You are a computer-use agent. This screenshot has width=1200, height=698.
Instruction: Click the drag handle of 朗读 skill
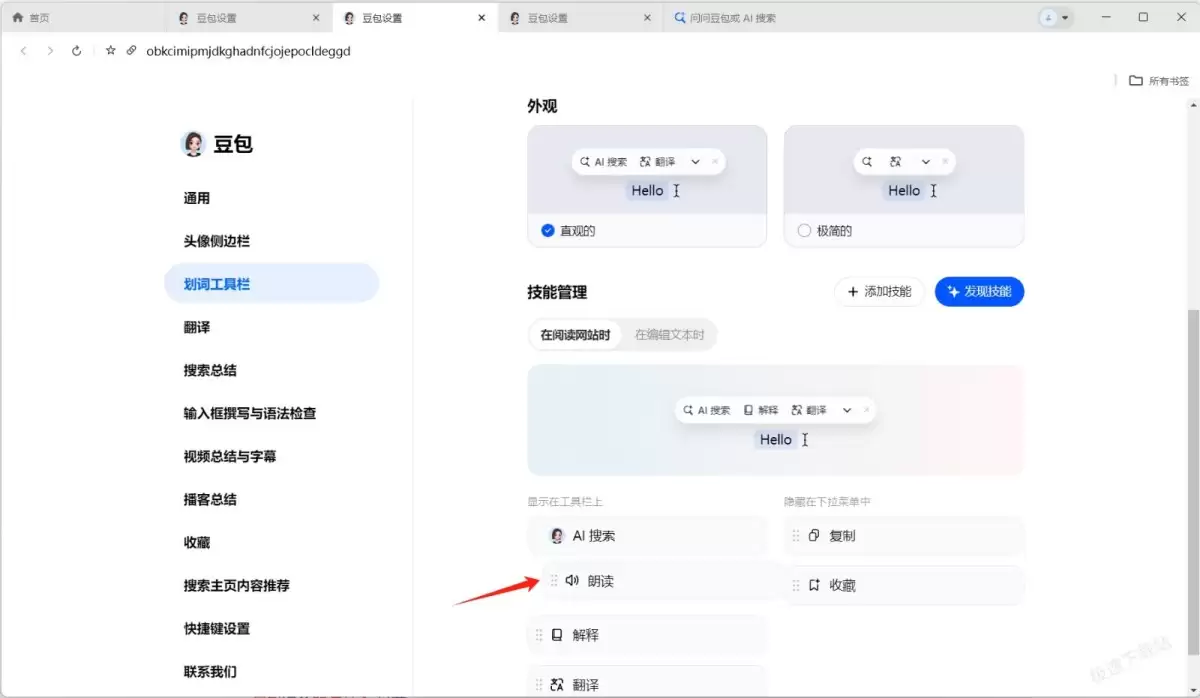[554, 581]
